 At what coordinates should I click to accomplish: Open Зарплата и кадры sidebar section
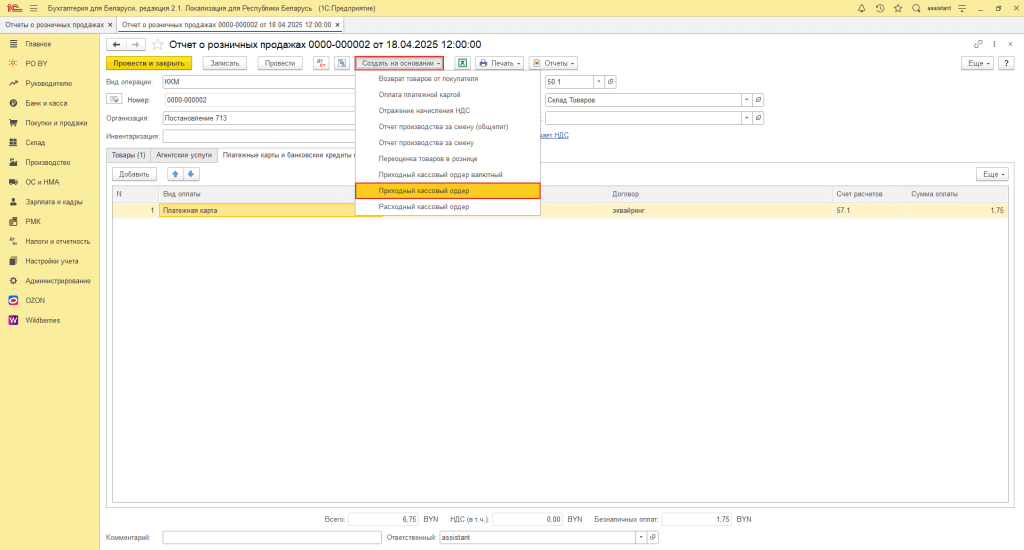54,202
